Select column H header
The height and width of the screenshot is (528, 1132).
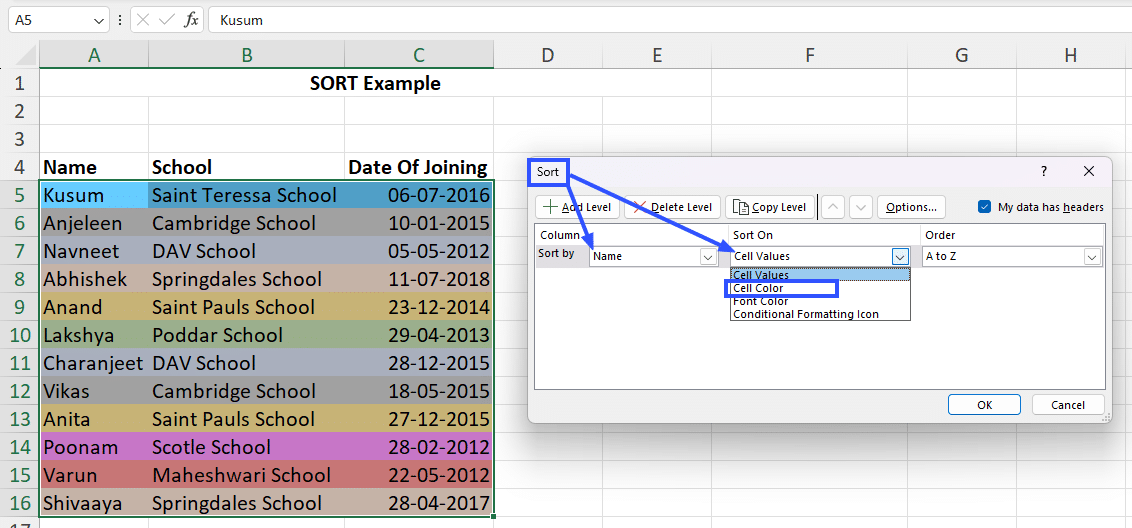tap(1071, 55)
